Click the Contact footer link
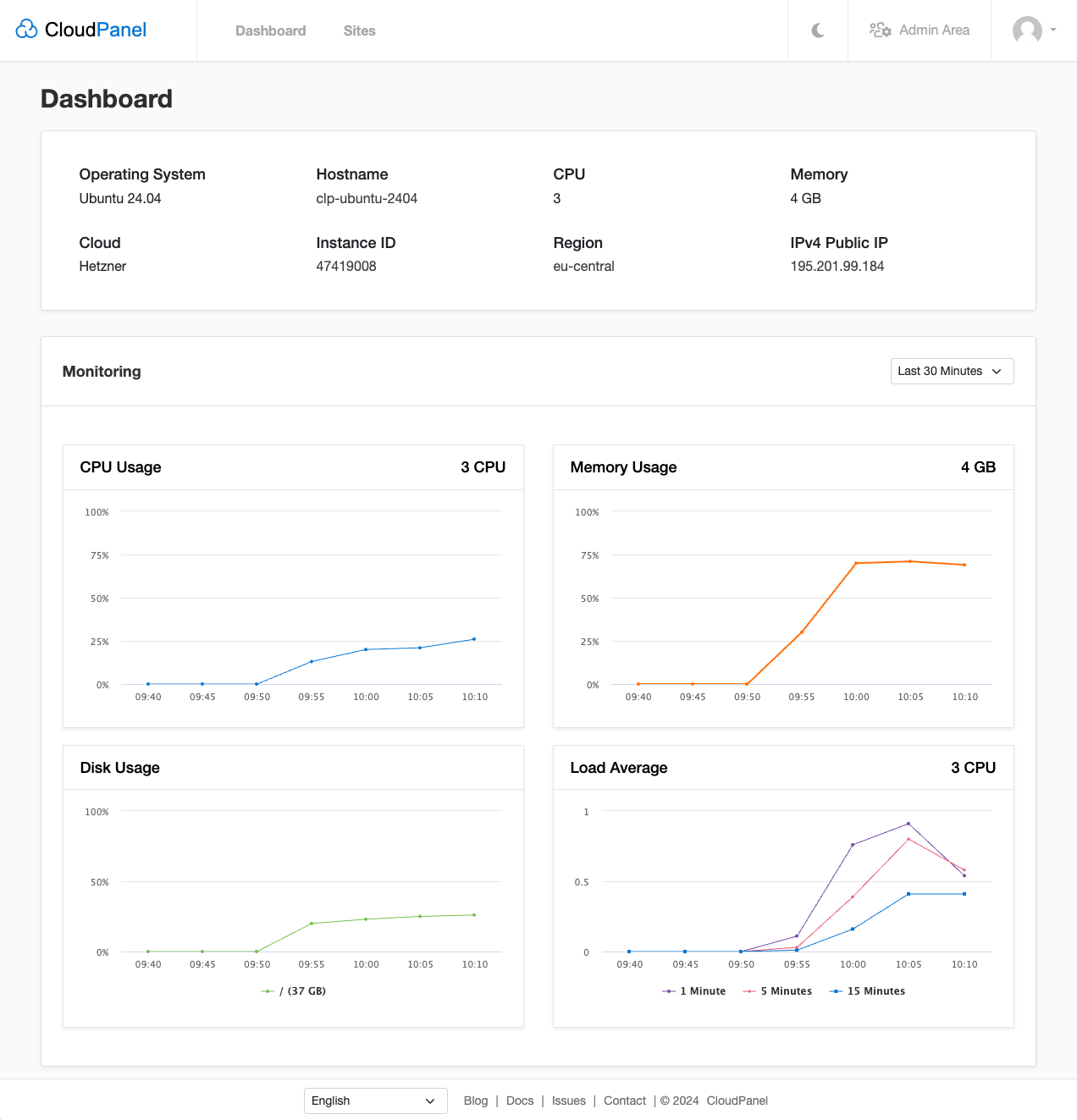This screenshot has height=1120, width=1077. point(624,1101)
